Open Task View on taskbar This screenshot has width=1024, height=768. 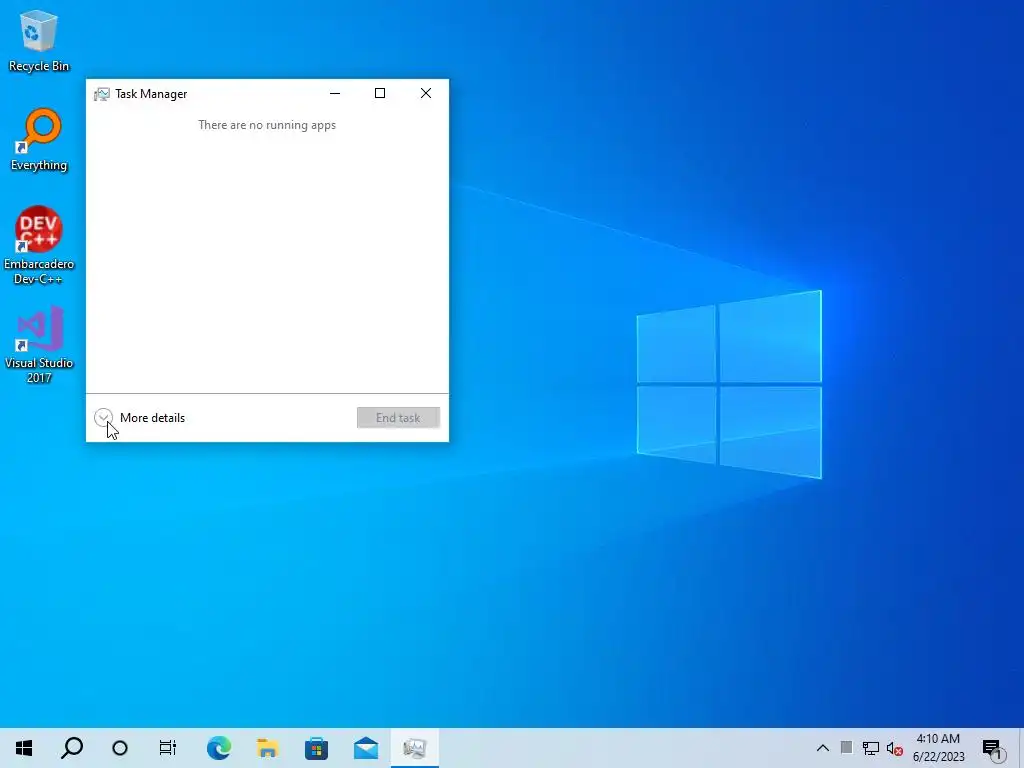168,748
